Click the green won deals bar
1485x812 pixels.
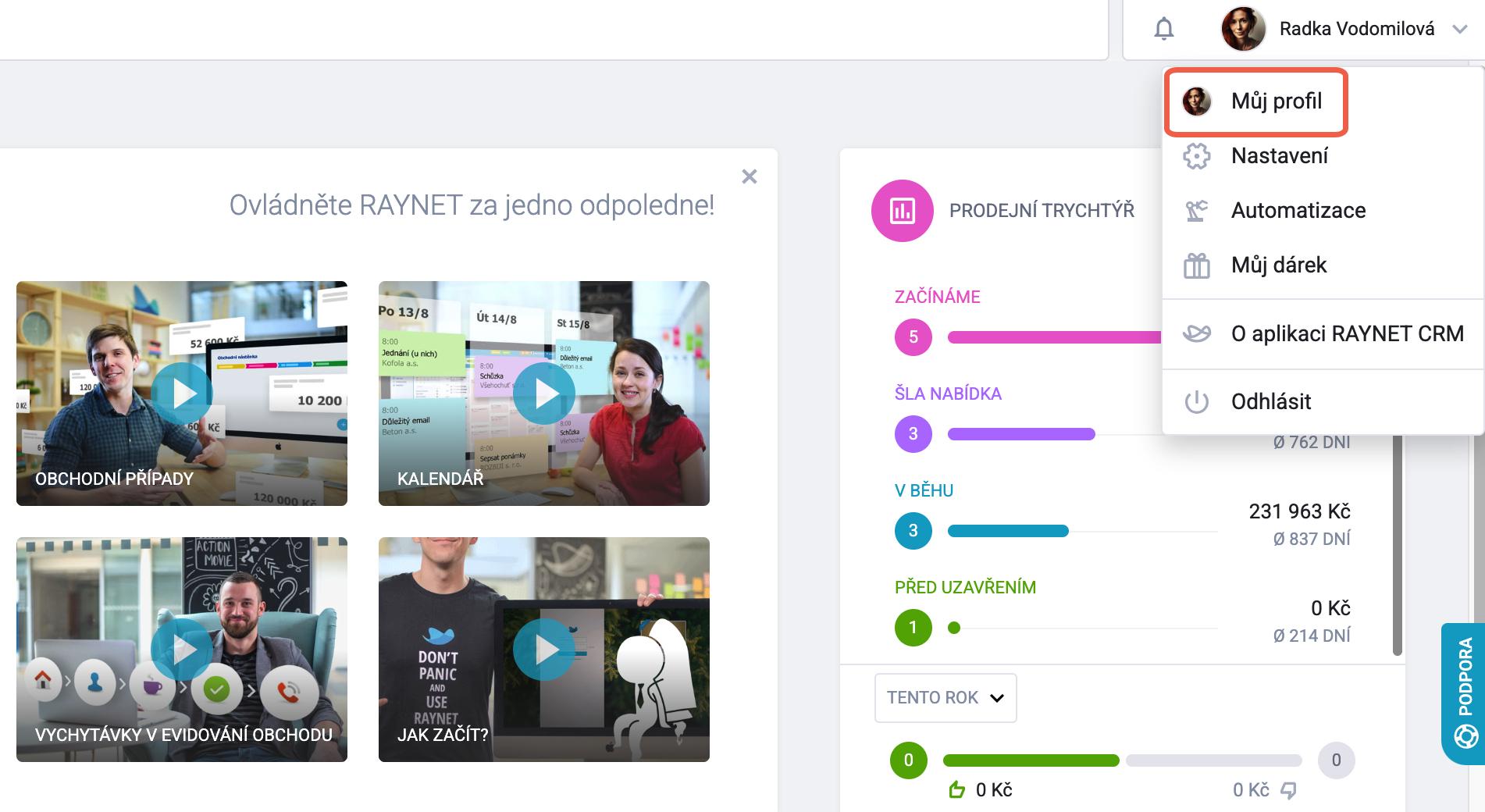click(x=1031, y=760)
